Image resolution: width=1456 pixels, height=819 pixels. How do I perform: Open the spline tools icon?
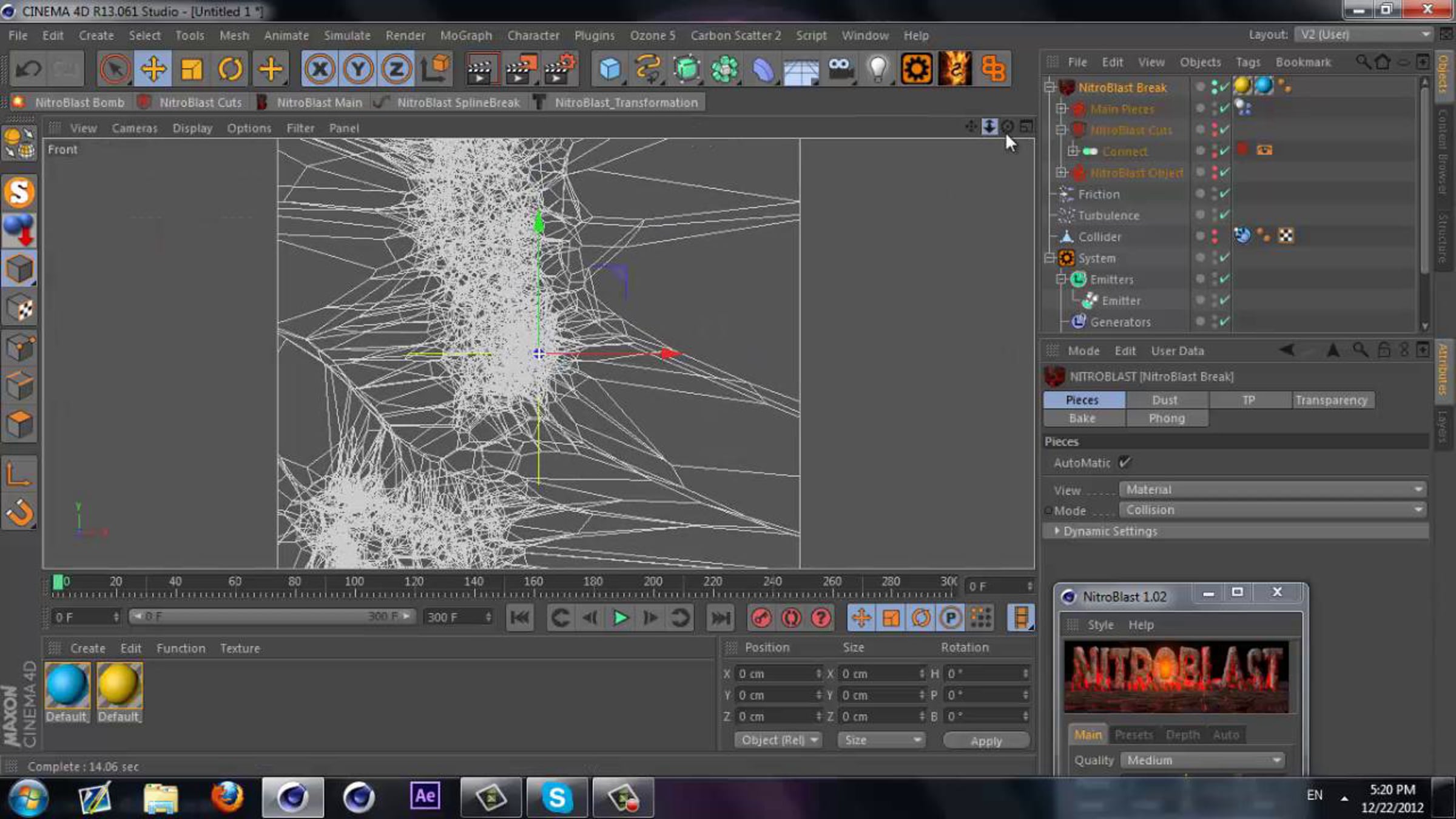(647, 69)
